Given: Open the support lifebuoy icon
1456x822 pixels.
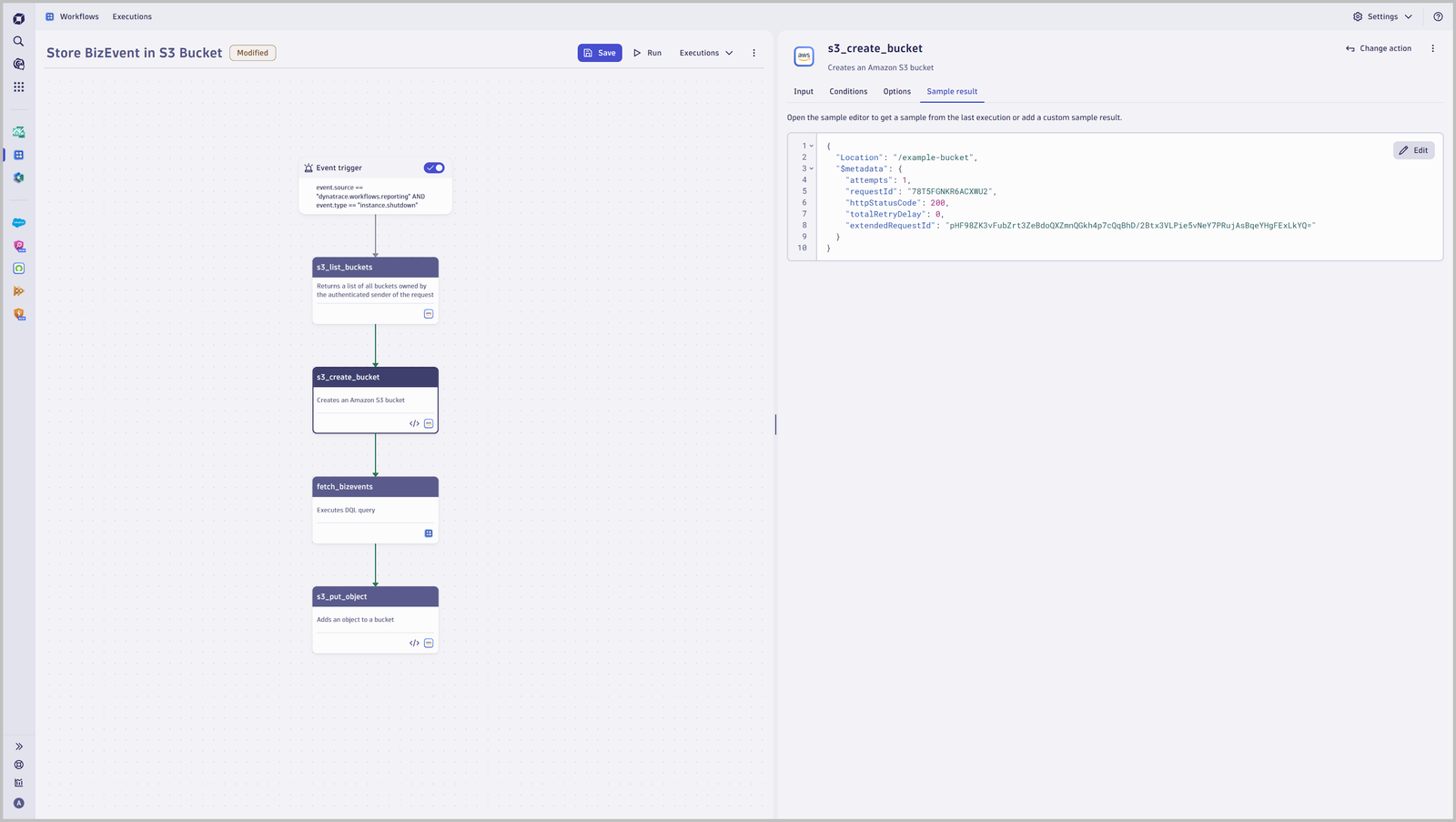Looking at the screenshot, I should (x=18, y=765).
